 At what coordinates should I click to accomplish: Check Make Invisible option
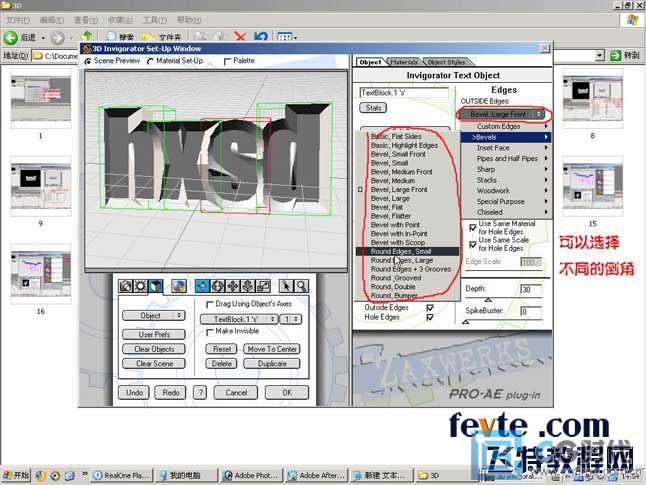pyautogui.click(x=209, y=331)
